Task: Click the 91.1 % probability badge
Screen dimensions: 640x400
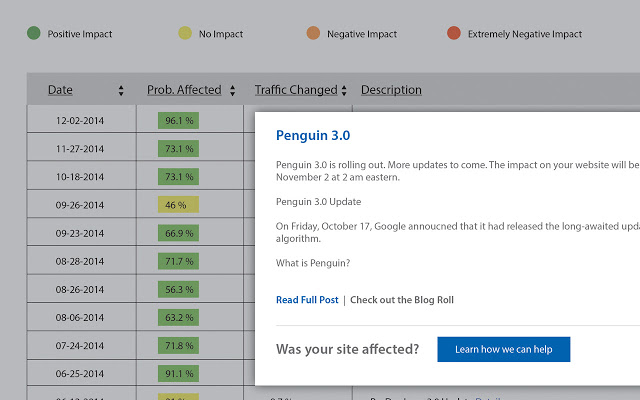Action: pos(179,374)
